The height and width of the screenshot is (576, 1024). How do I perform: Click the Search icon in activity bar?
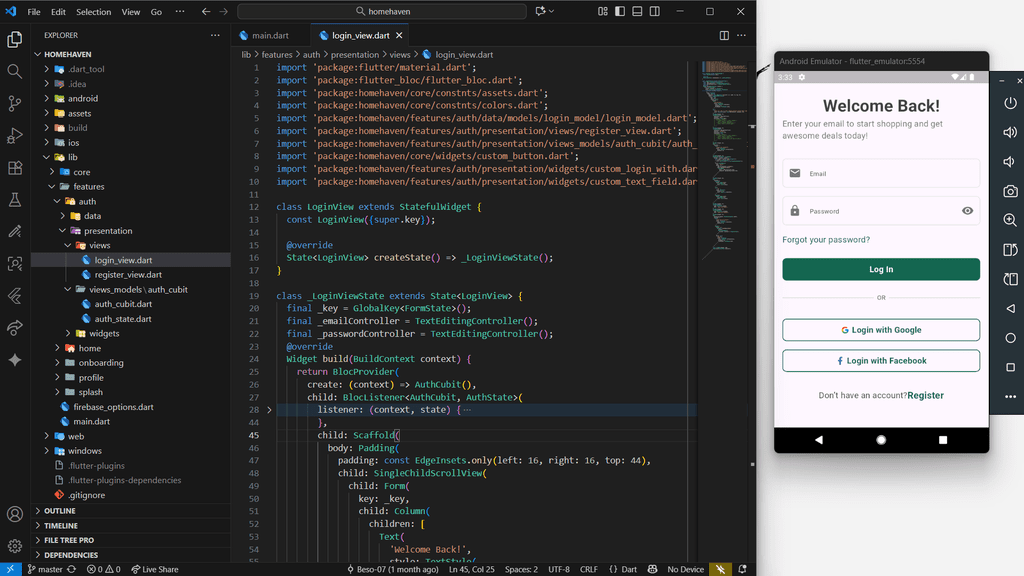tap(15, 71)
